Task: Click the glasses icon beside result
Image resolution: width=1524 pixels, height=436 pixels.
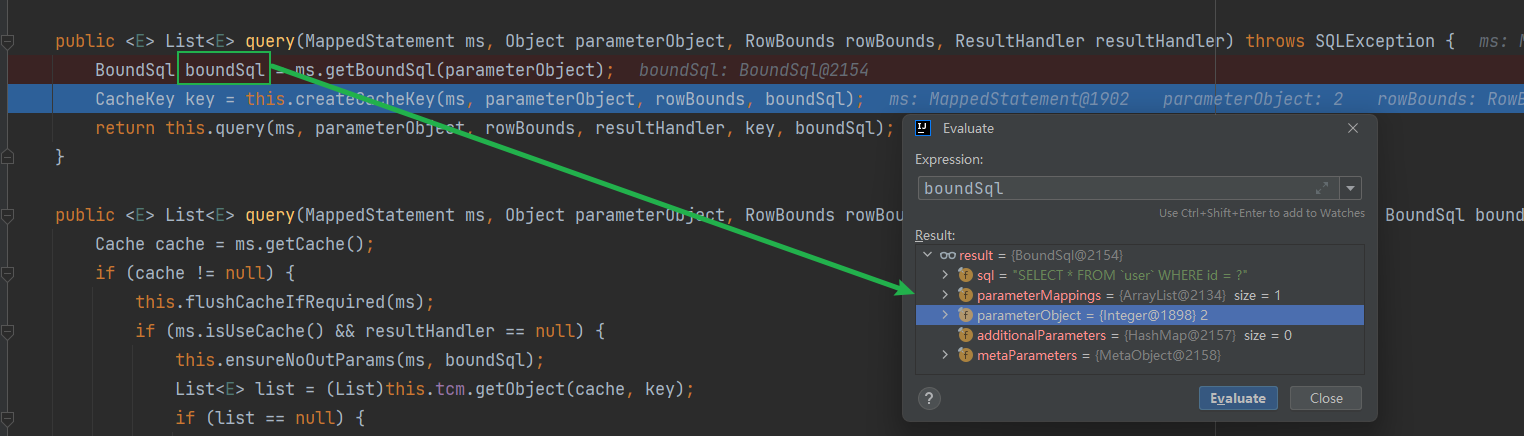Action: 947,256
